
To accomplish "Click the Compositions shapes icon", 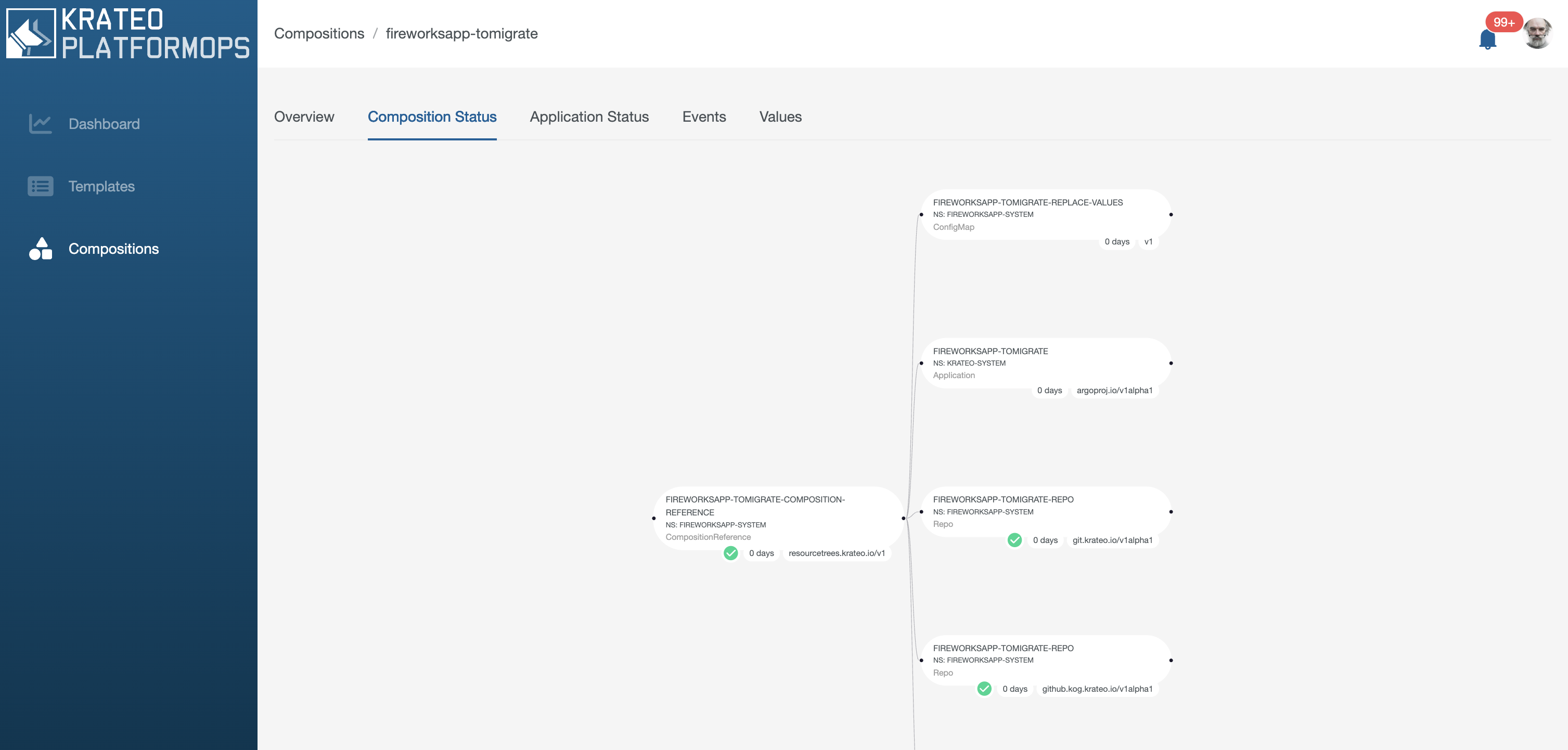I will click(40, 249).
